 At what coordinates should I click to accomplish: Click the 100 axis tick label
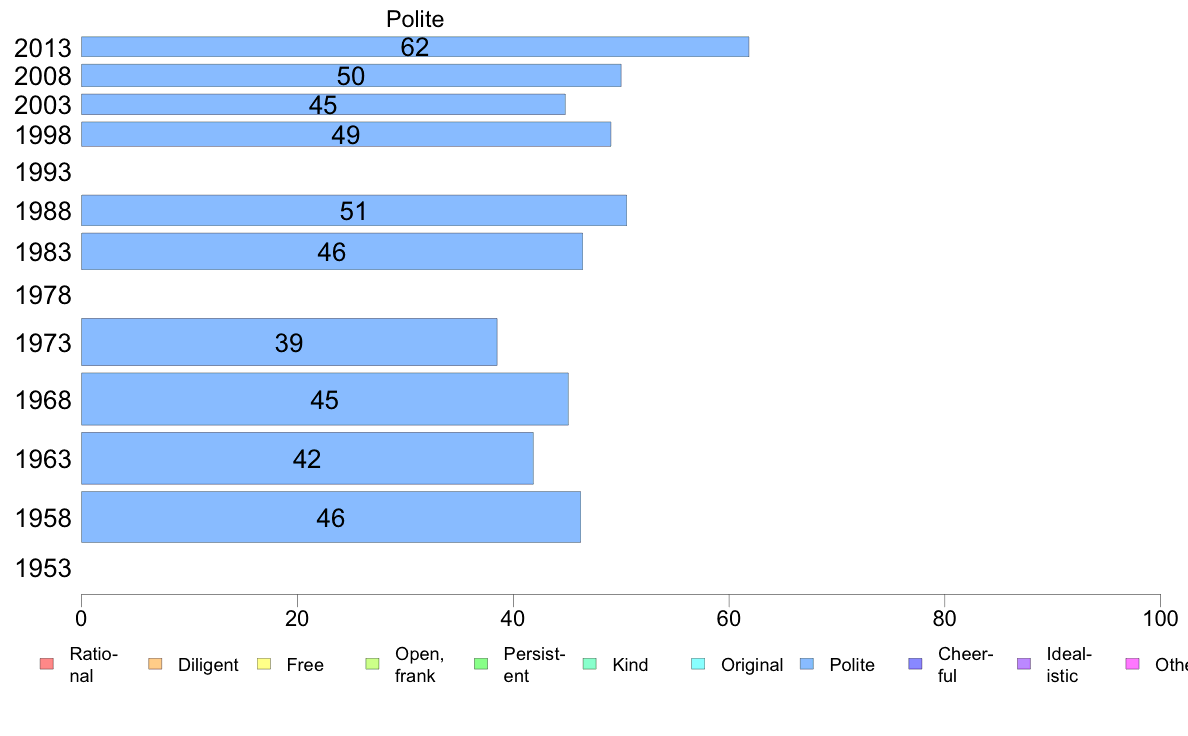click(x=1160, y=619)
